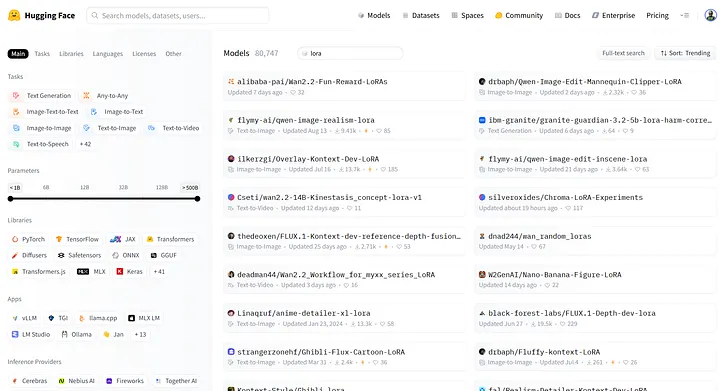Image resolution: width=720 pixels, height=391 pixels.
Task: Toggle the GGUF library filter
Action: click(x=163, y=255)
